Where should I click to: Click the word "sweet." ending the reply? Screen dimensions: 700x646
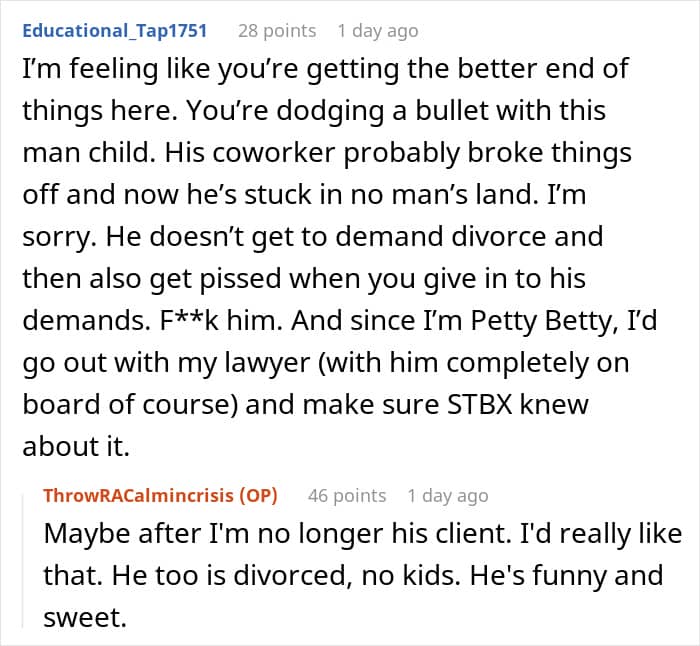(85, 618)
